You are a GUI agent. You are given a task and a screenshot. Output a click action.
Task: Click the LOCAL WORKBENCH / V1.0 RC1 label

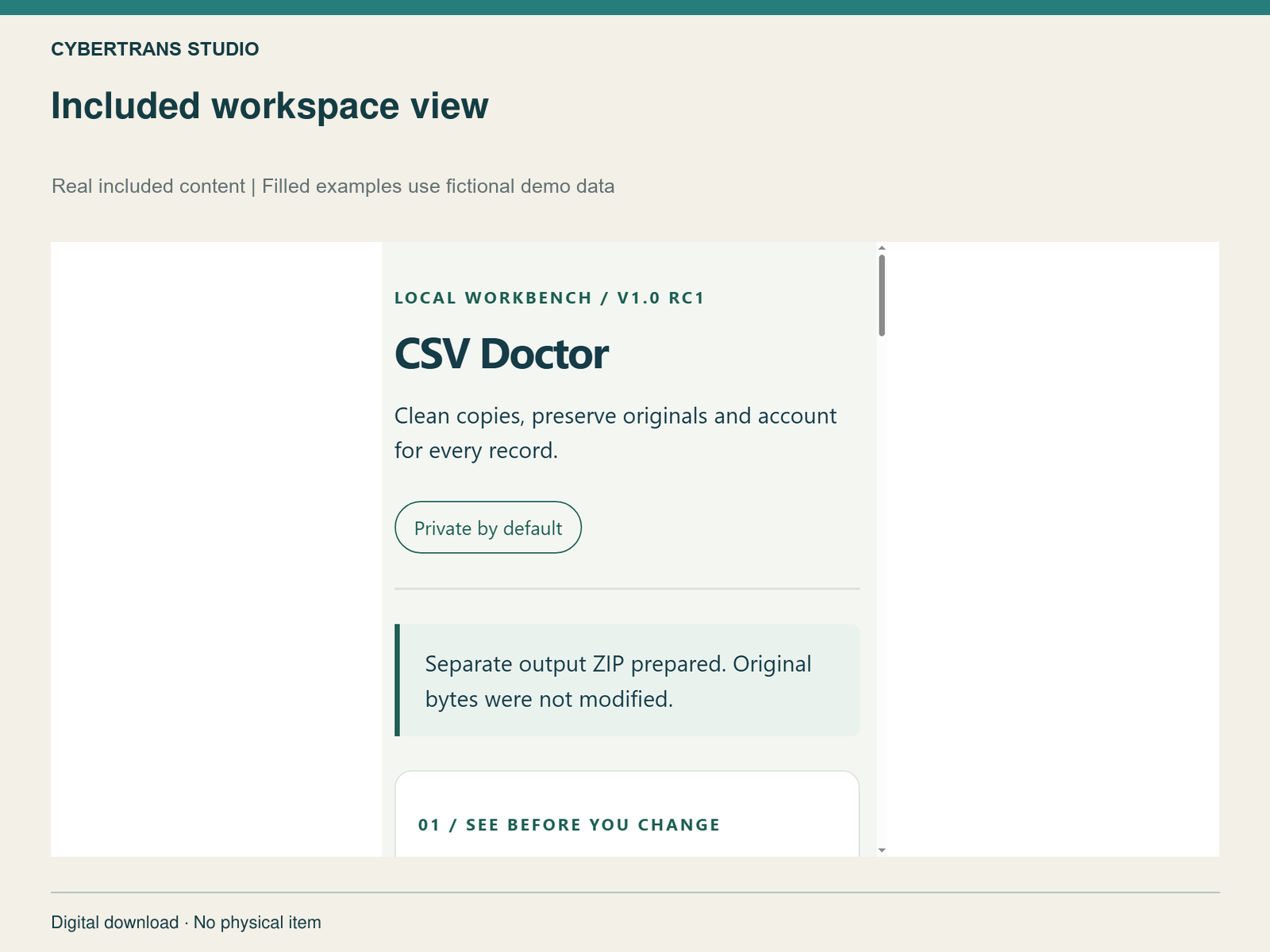coord(549,298)
